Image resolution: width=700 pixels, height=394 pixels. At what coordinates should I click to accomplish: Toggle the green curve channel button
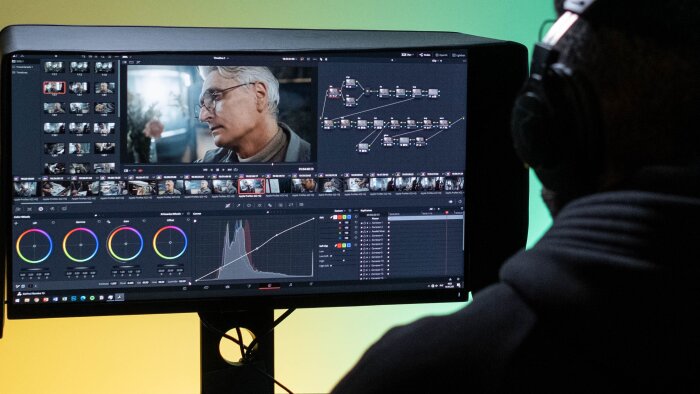pyautogui.click(x=344, y=217)
